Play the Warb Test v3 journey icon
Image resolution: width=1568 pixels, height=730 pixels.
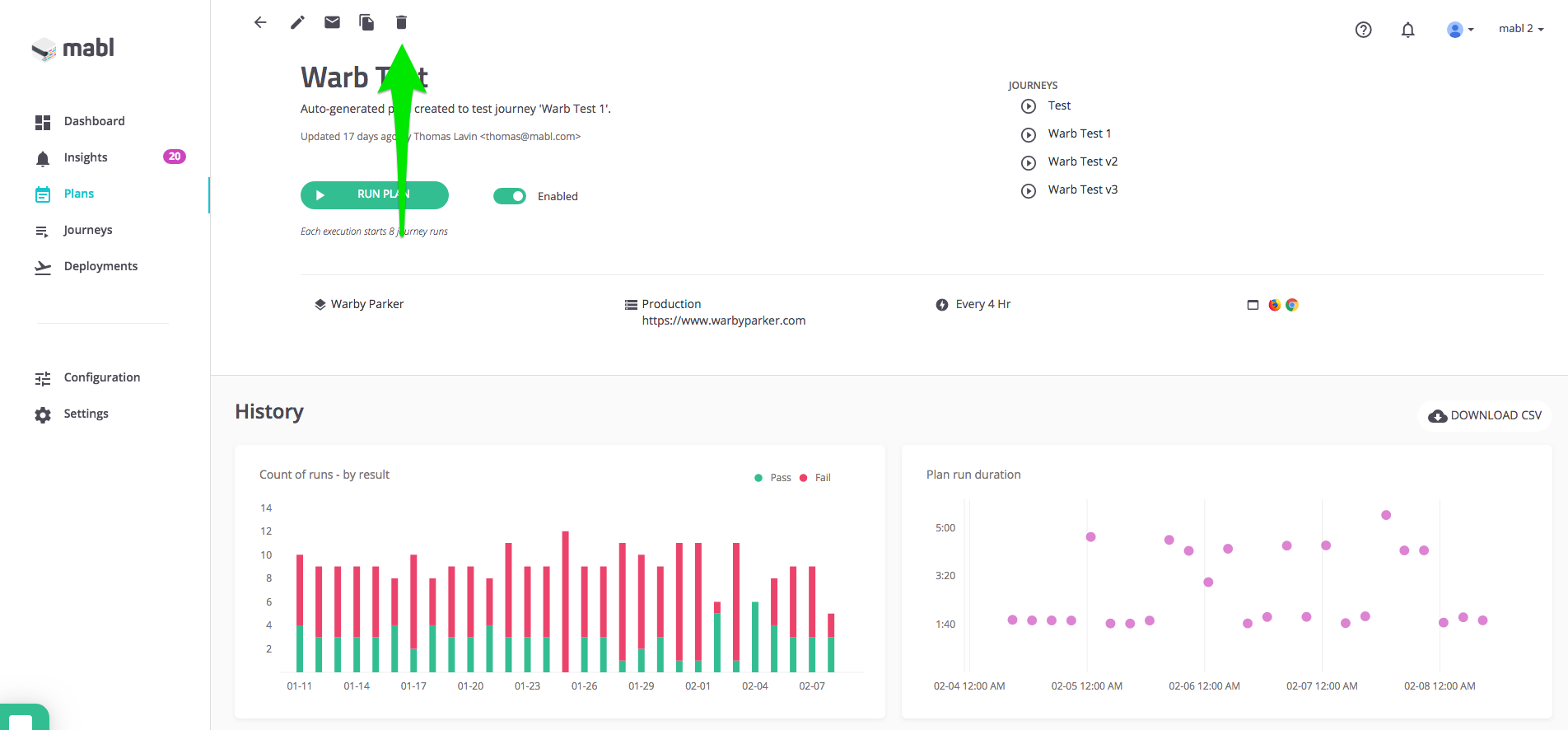[x=1029, y=190]
